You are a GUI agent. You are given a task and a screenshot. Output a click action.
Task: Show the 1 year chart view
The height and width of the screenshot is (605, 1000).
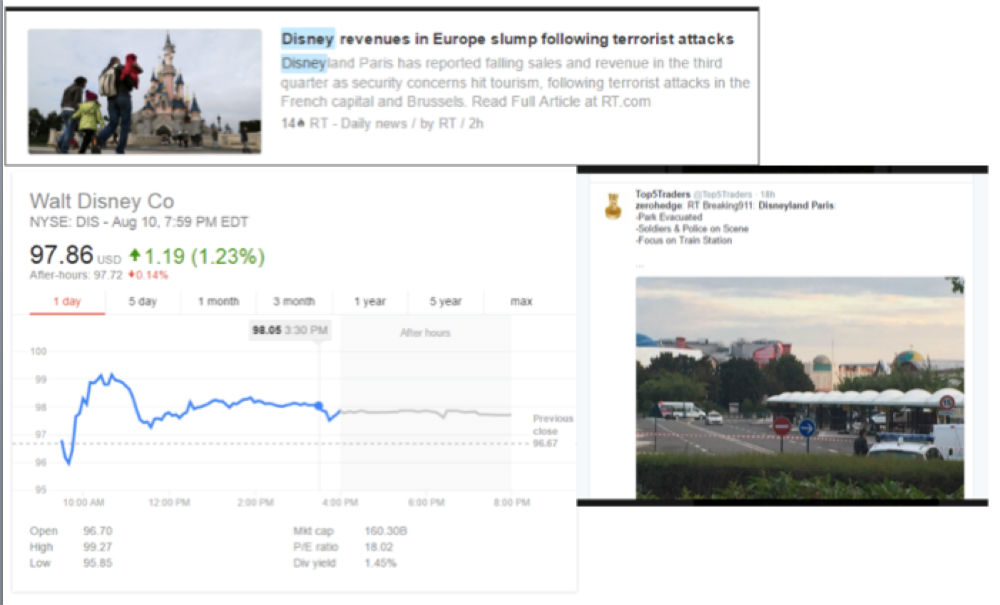pyautogui.click(x=369, y=301)
